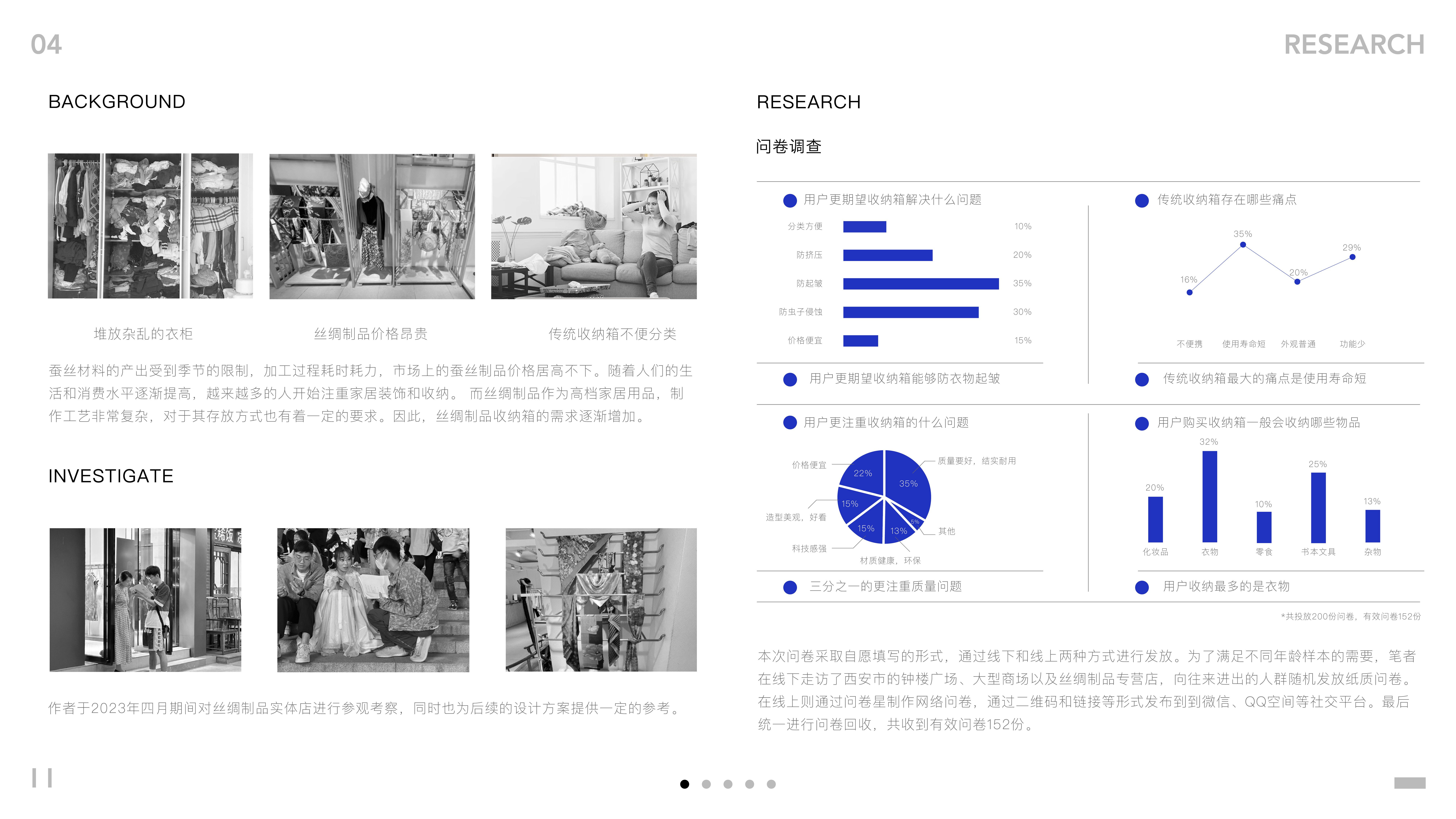This screenshot has height=819, width=1456.
Task: Select the first black pagination dot
Action: click(685, 784)
